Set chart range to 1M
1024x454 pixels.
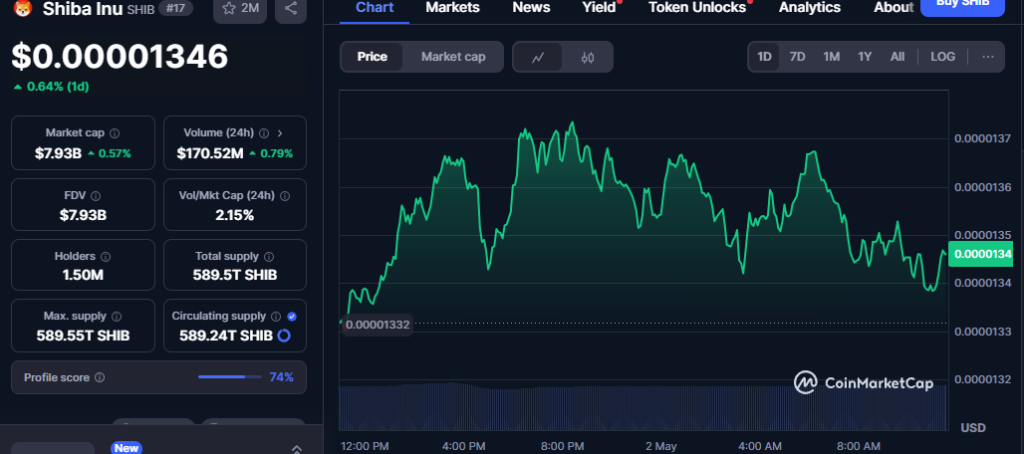pyautogui.click(x=831, y=57)
